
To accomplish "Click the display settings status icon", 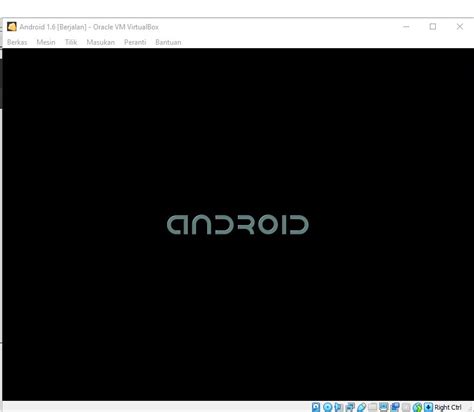I will click(384, 407).
